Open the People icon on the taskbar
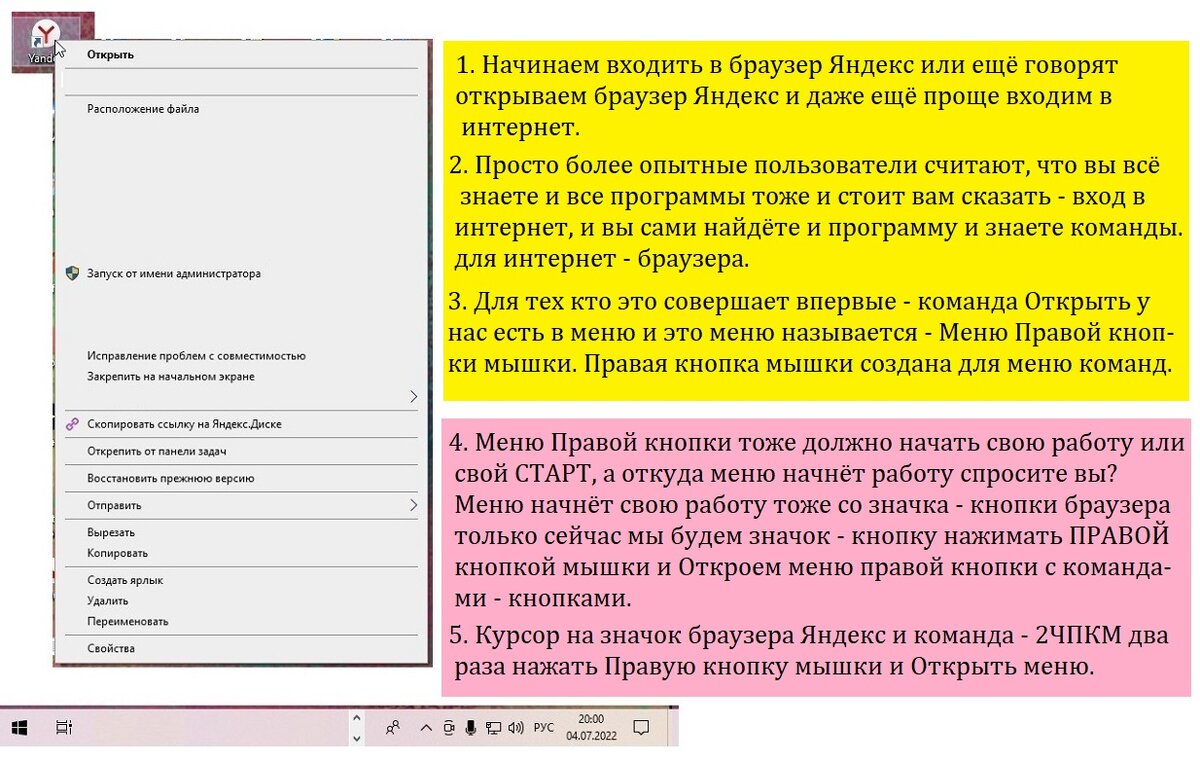Image resolution: width=1200 pixels, height=763 pixels. click(x=394, y=728)
